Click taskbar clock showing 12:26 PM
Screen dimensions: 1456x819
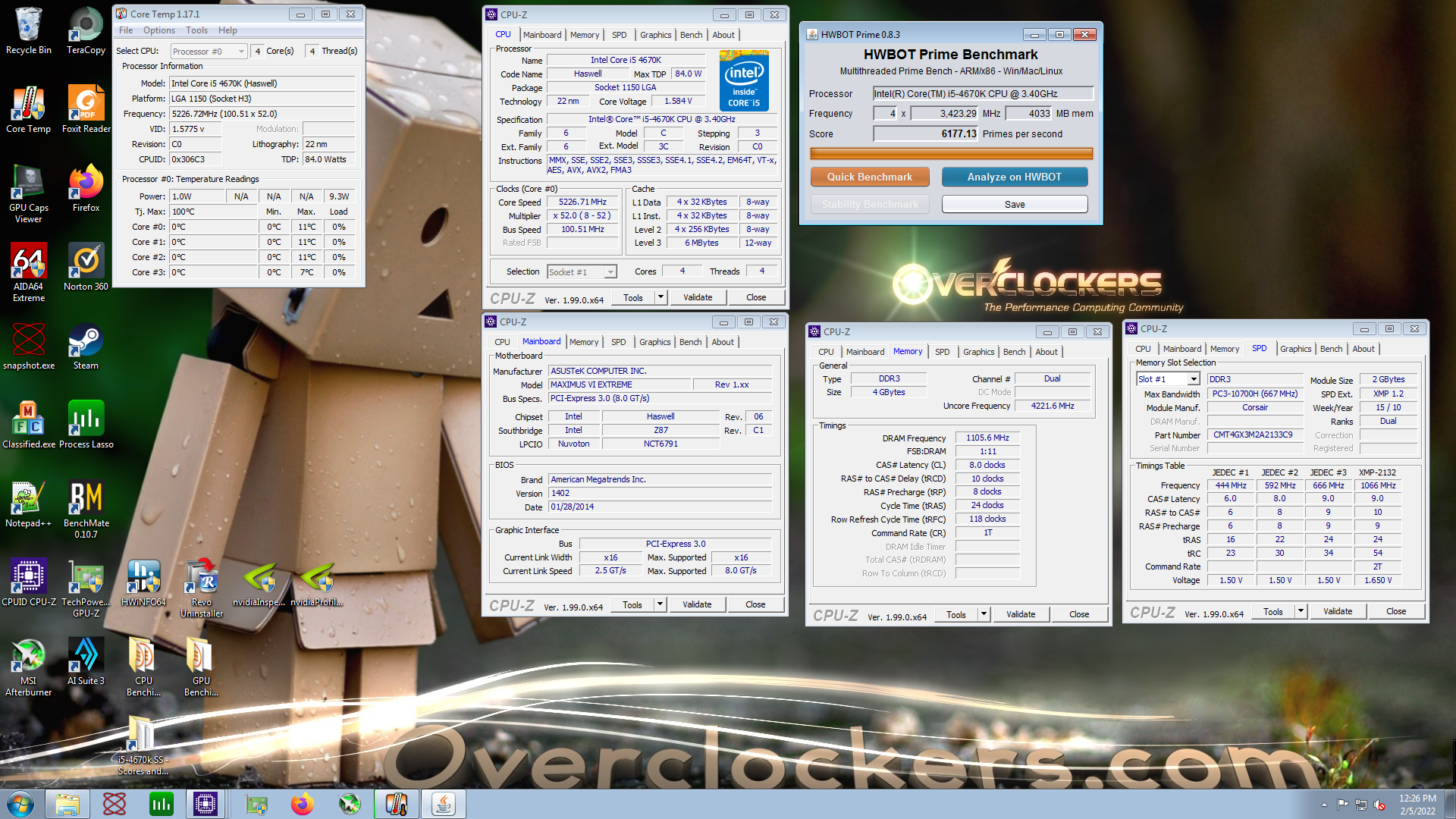(x=1417, y=805)
